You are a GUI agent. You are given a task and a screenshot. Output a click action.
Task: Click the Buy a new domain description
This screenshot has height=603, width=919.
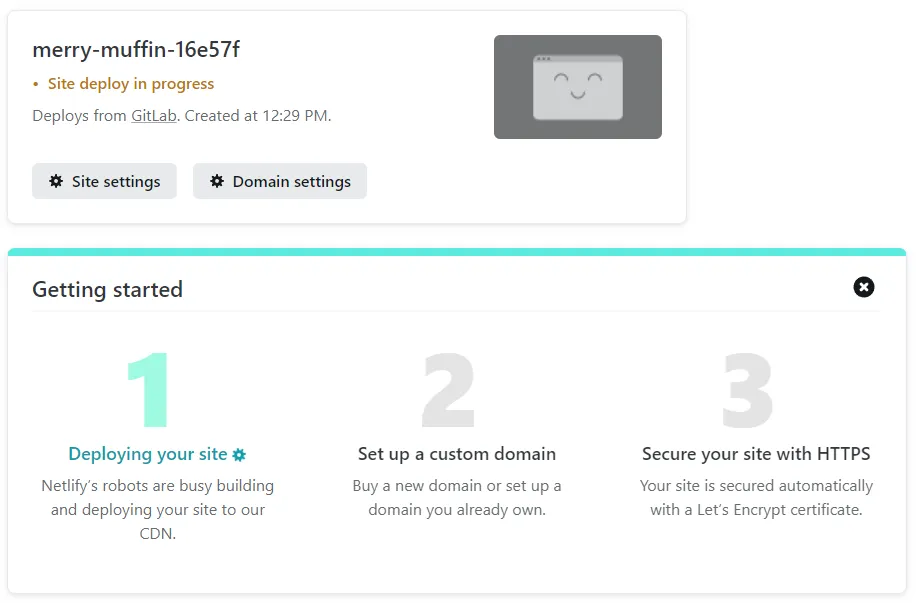pyautogui.click(x=457, y=498)
